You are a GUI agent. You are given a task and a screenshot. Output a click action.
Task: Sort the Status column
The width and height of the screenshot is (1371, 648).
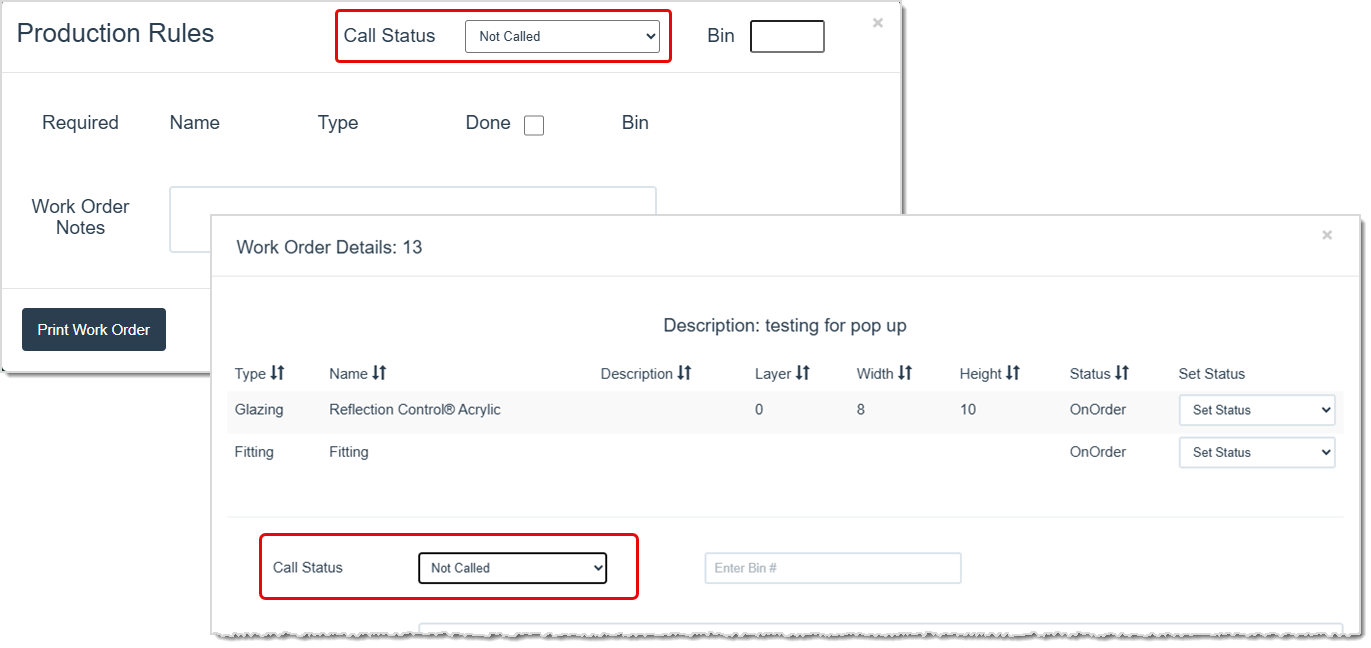1122,373
